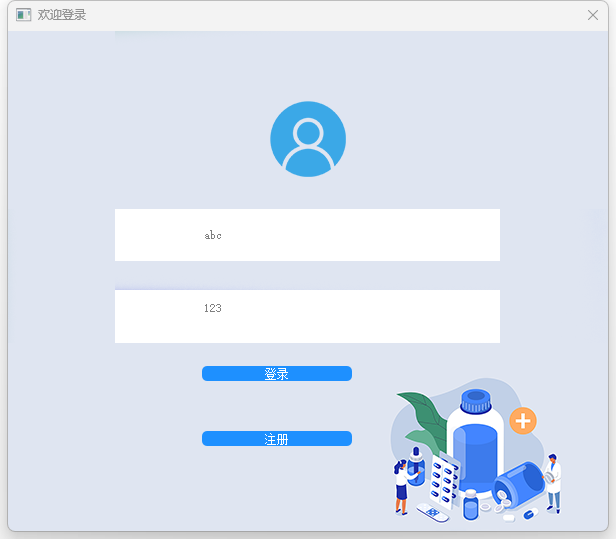The height and width of the screenshot is (539, 616).
Task: Click the 注册 register button
Action: click(277, 438)
